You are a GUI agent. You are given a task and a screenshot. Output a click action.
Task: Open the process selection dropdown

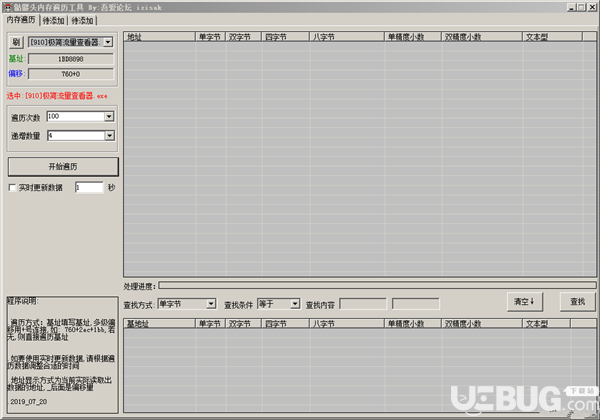coord(108,42)
